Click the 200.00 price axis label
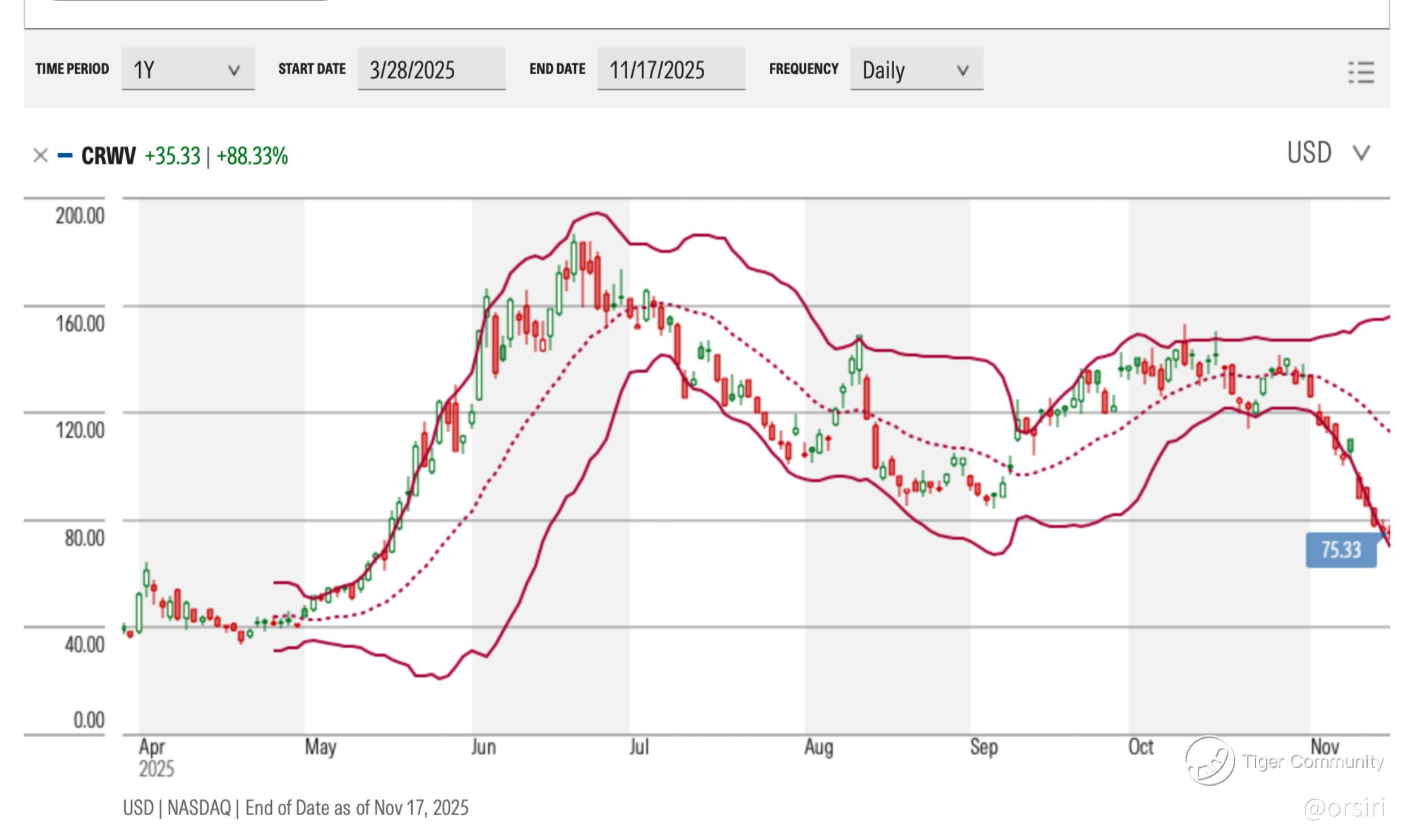Viewport: 1414px width, 840px height. [x=80, y=216]
